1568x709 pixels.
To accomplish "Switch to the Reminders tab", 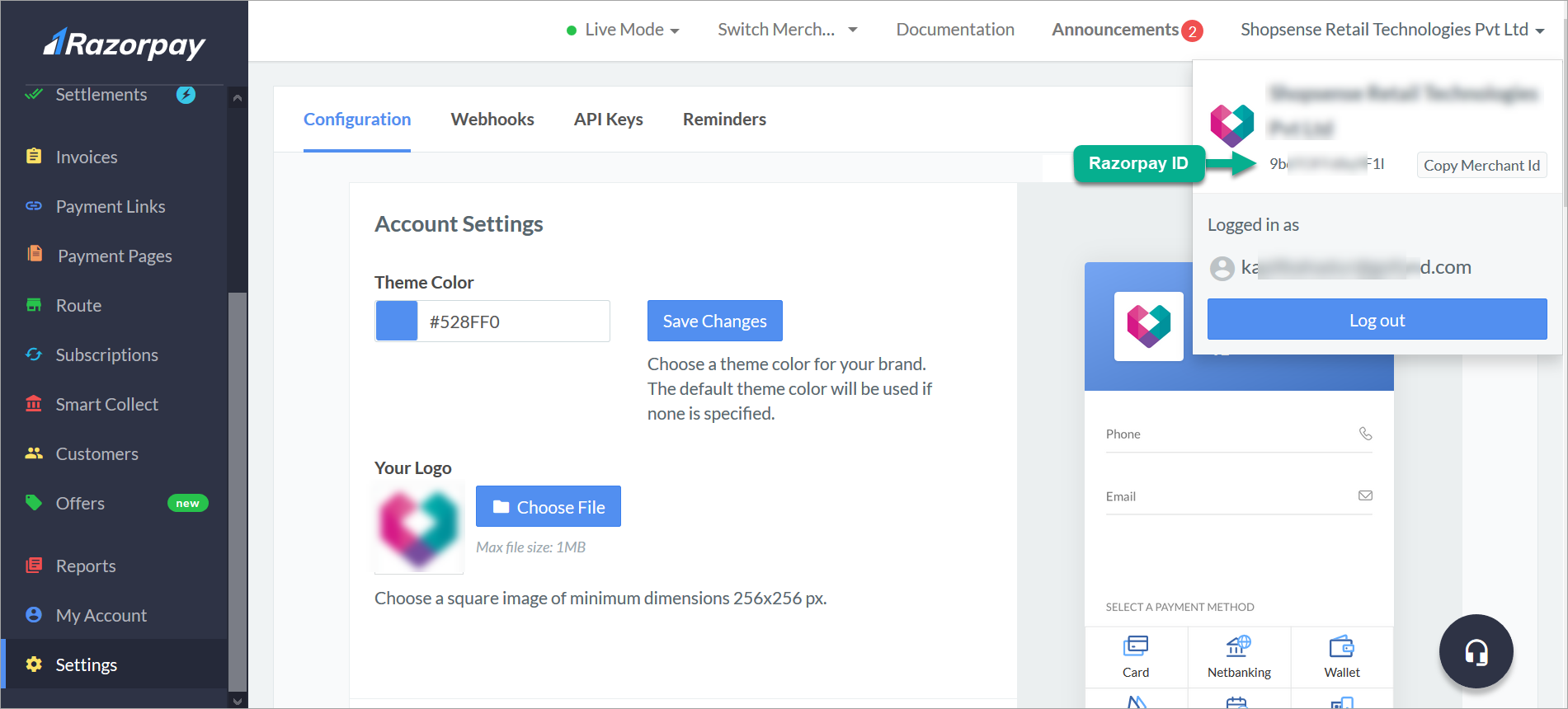I will coord(724,120).
